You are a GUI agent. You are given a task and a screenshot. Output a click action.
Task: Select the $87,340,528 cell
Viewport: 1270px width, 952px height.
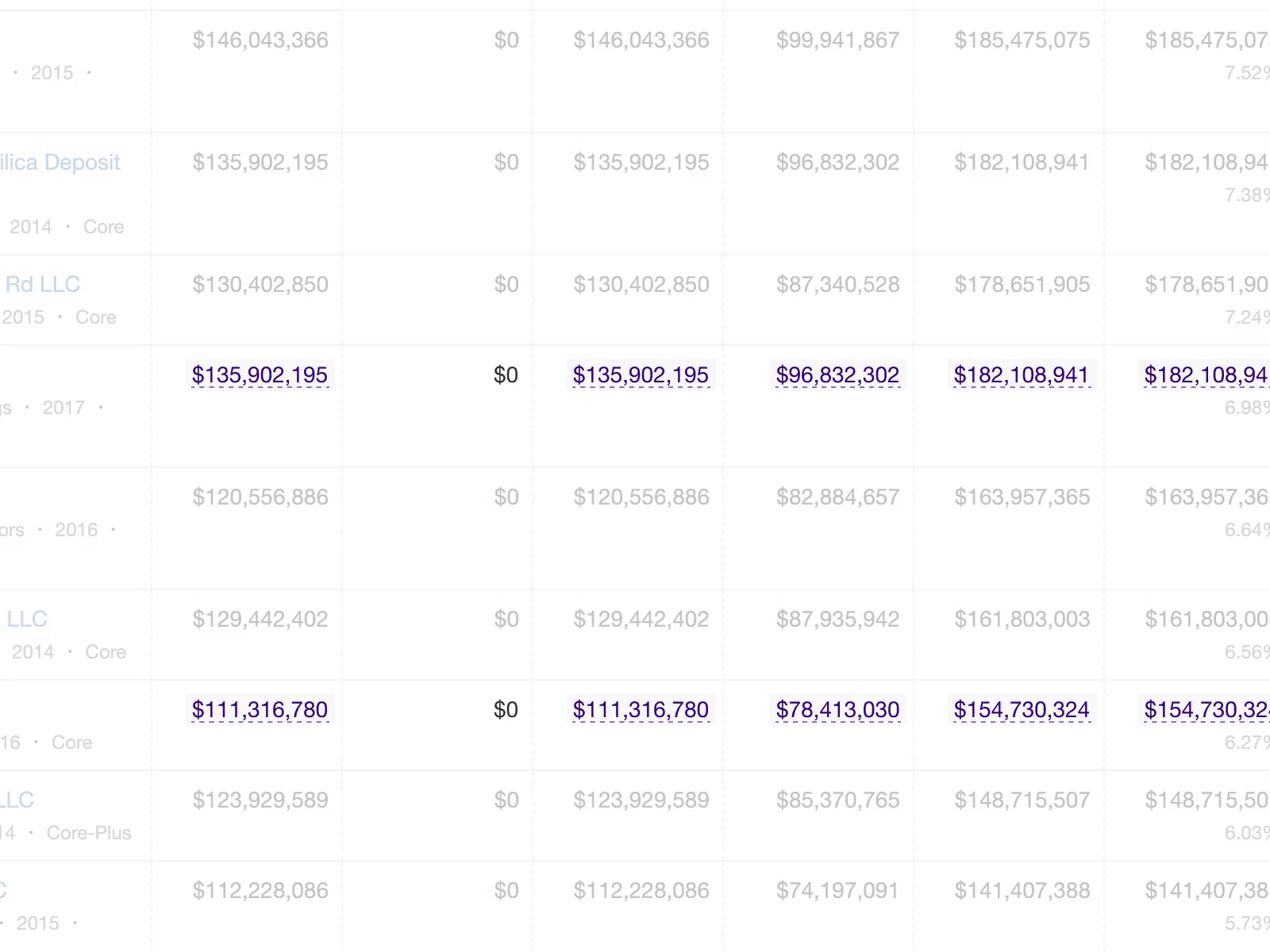click(x=838, y=285)
